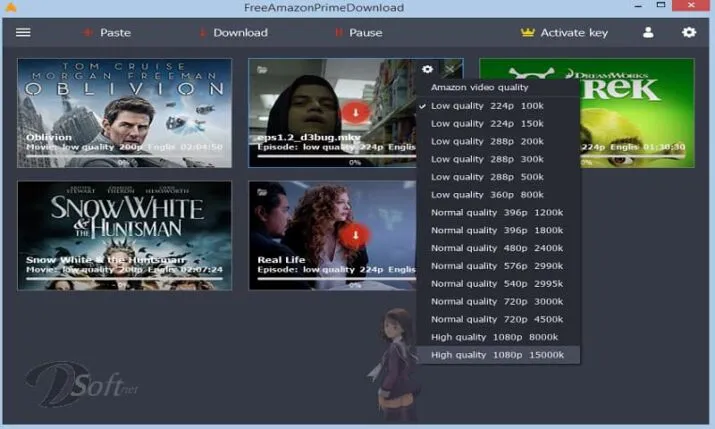Select Normal quality 720p 4500k
Screen dimensions: 715x429
click(498, 319)
